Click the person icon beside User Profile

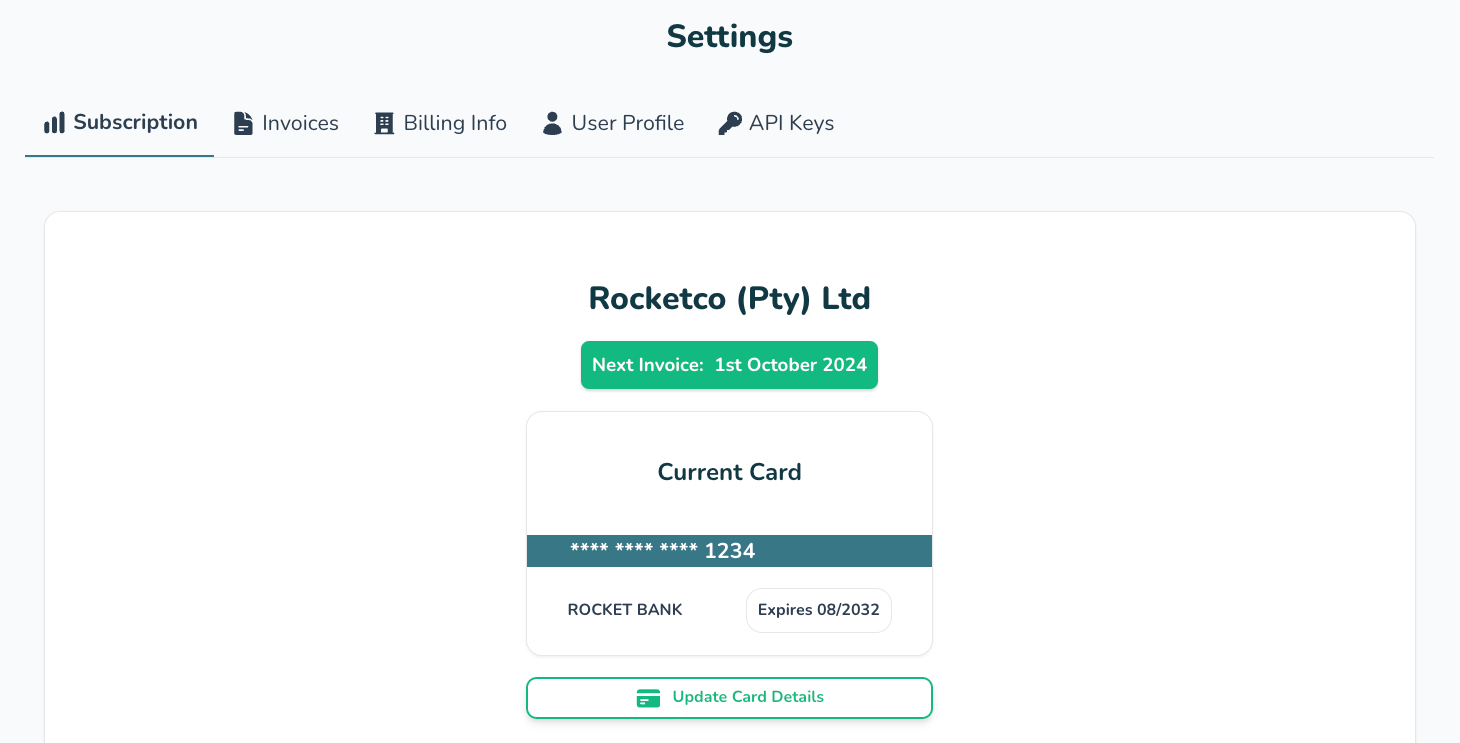pyautogui.click(x=552, y=123)
